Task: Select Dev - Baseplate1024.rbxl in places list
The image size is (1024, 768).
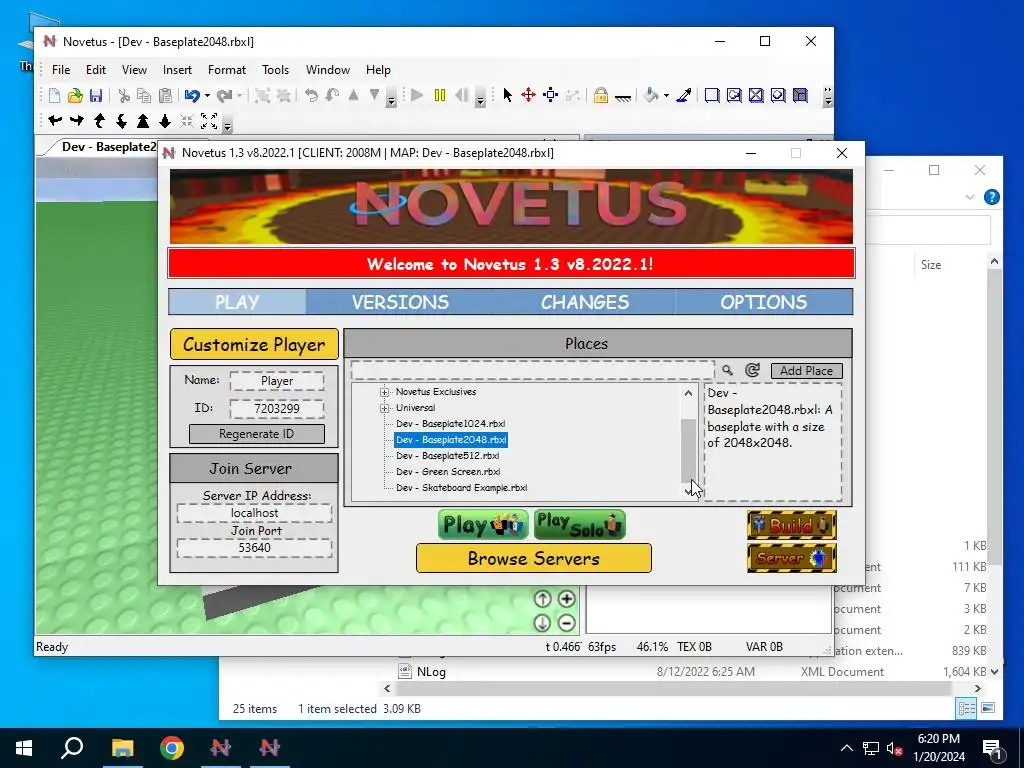Action: tap(451, 424)
